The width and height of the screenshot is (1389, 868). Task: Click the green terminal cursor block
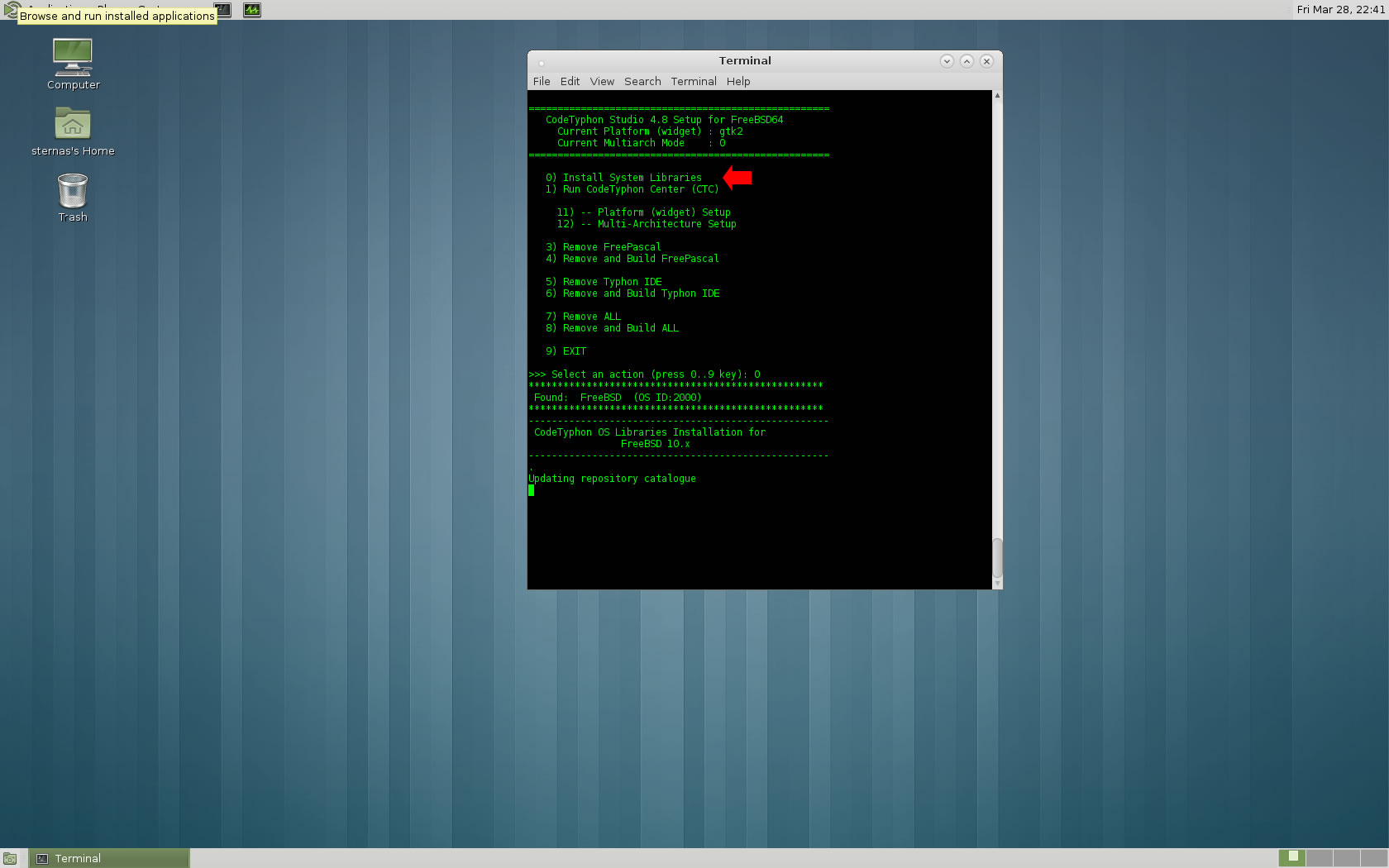pos(532,490)
